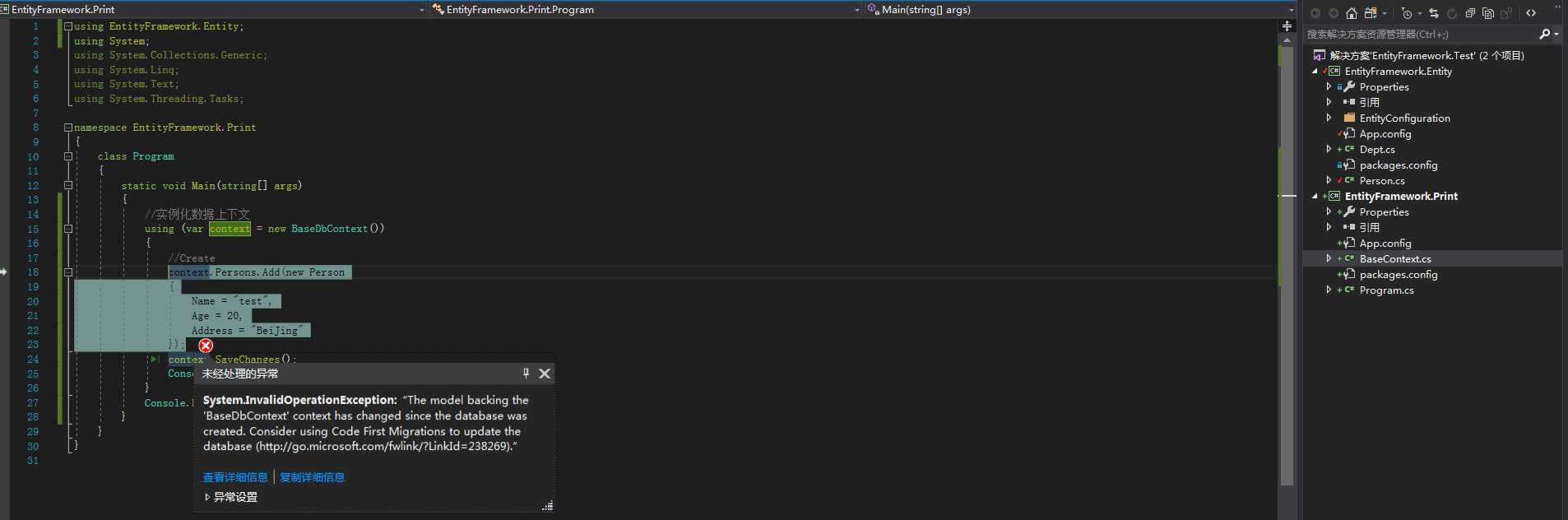Collapse the EntityFramework.Print project node
Screen dimensions: 1568x520
pos(1315,197)
